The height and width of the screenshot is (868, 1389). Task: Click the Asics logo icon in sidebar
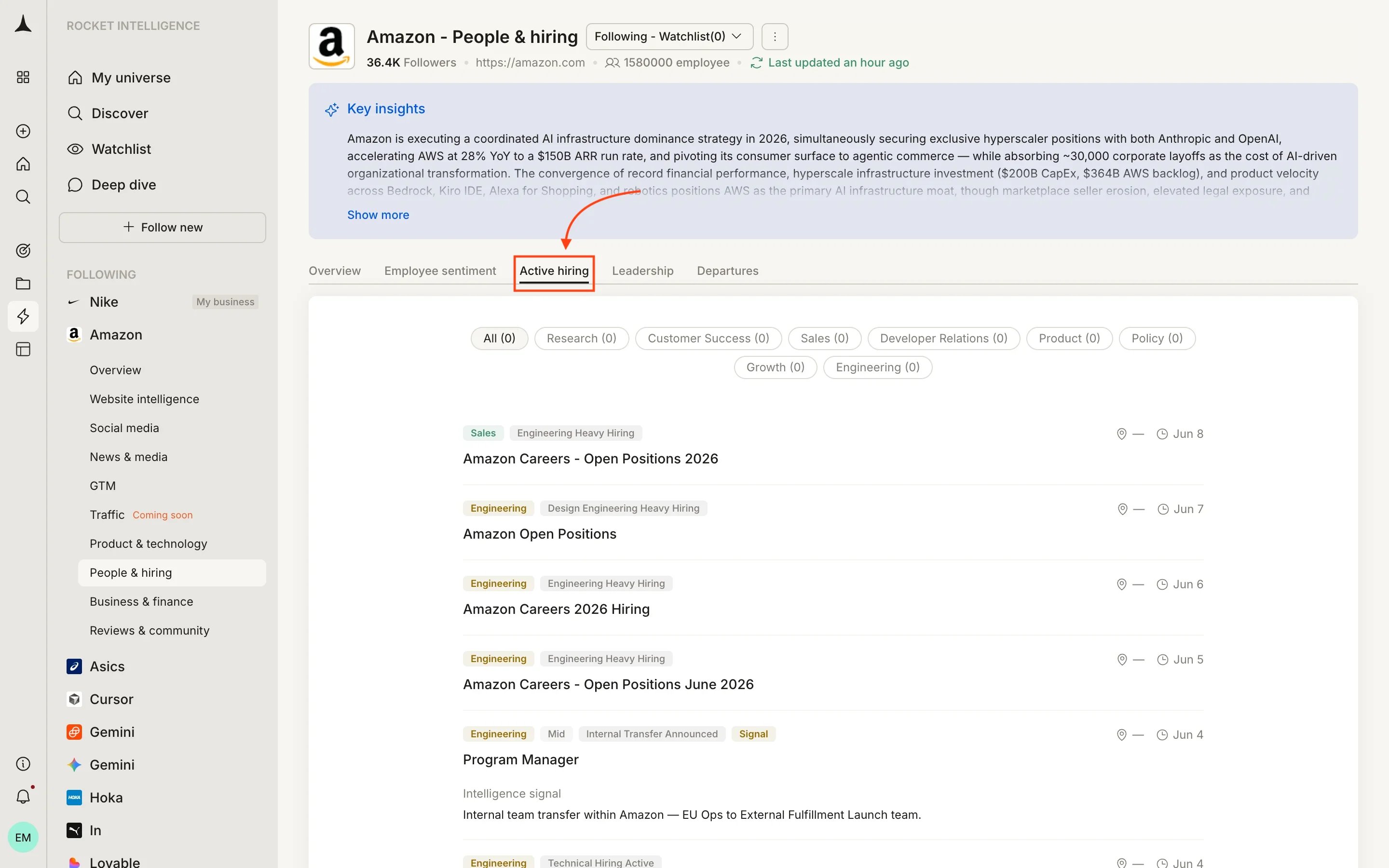coord(74,666)
